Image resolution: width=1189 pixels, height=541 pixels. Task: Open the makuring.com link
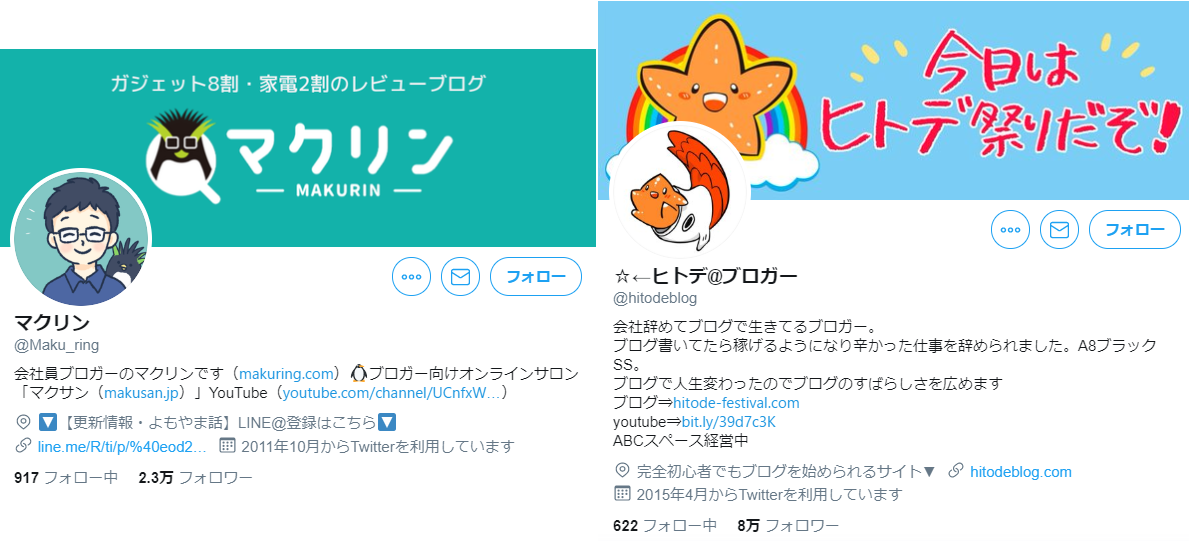coord(287,373)
